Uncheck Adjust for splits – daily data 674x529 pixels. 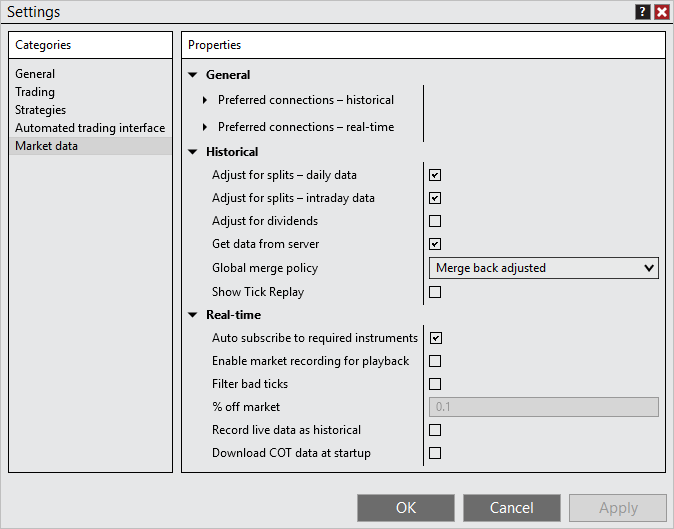coord(435,175)
